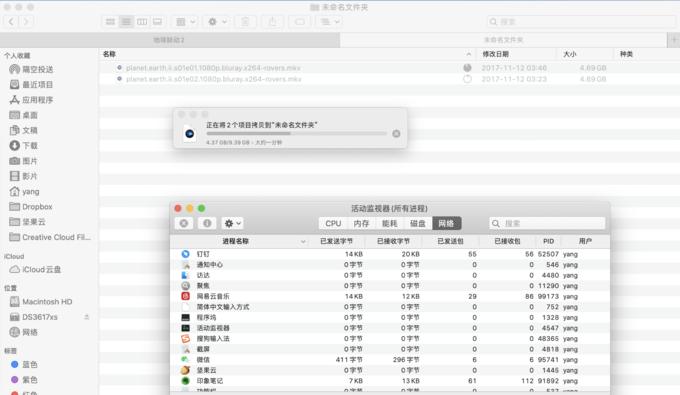Switch to the CPU tab

pos(333,223)
